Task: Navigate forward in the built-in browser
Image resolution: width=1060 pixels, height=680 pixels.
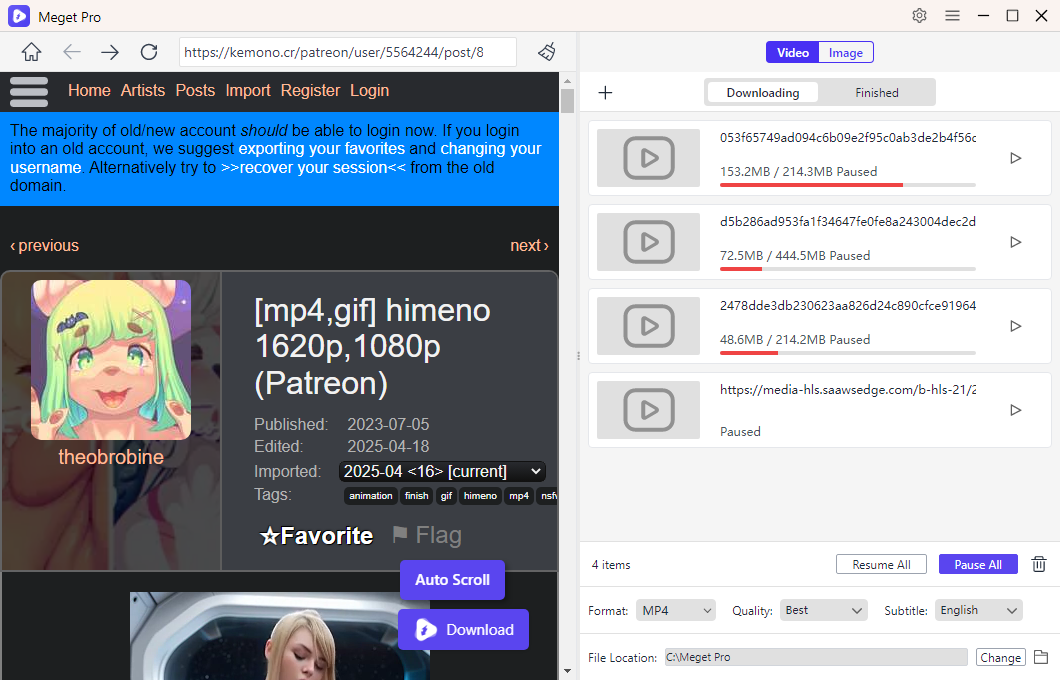Action: click(x=110, y=52)
